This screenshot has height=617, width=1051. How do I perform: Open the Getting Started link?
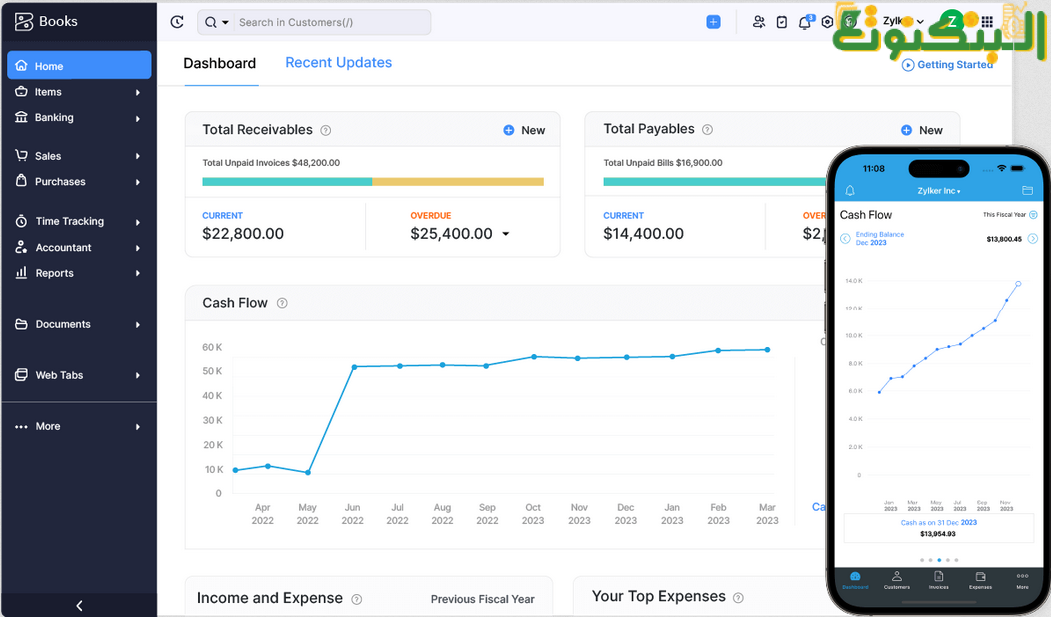click(x=947, y=65)
